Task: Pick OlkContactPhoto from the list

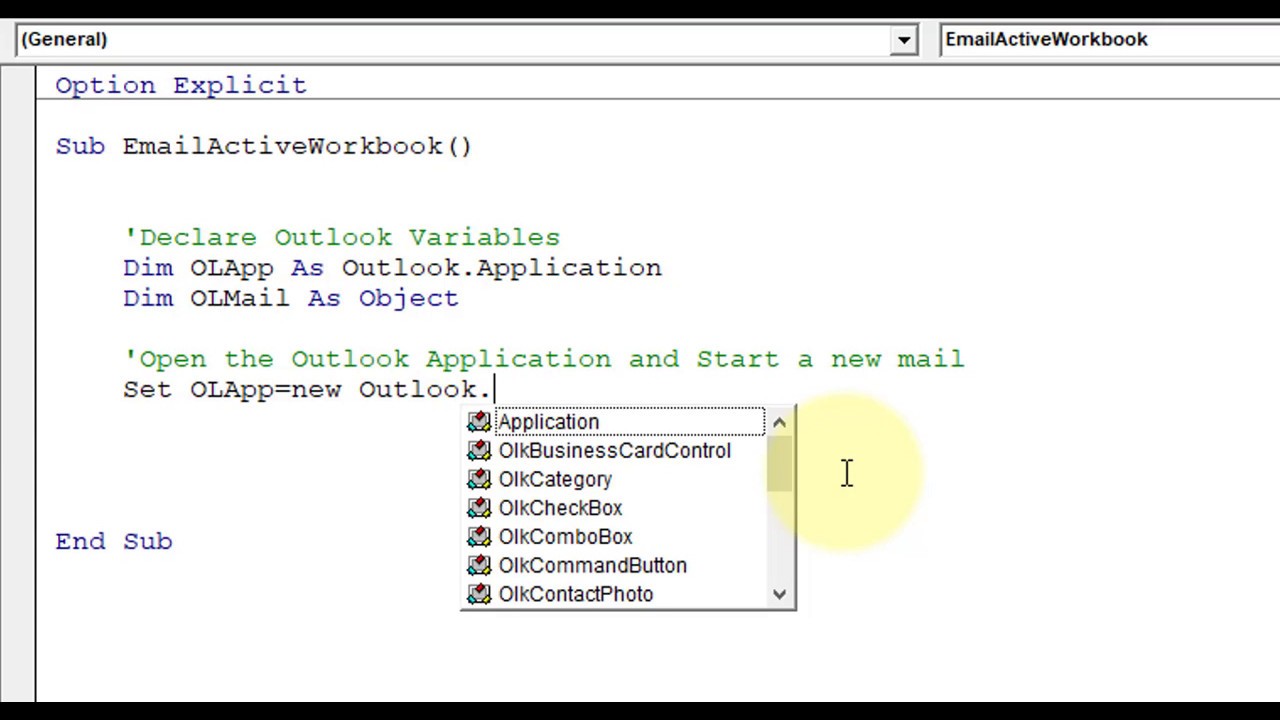Action: [575, 594]
